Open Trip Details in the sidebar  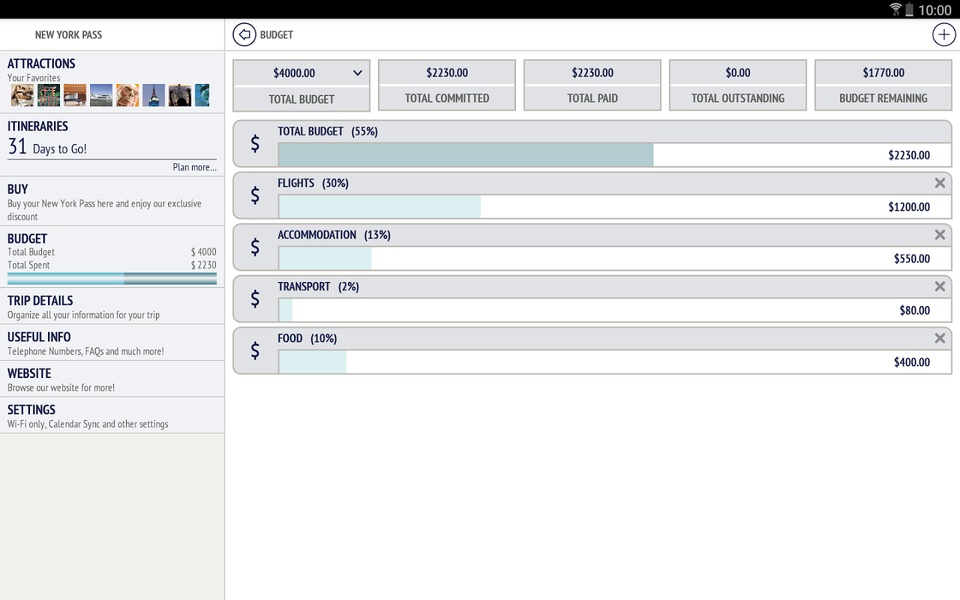[112, 306]
